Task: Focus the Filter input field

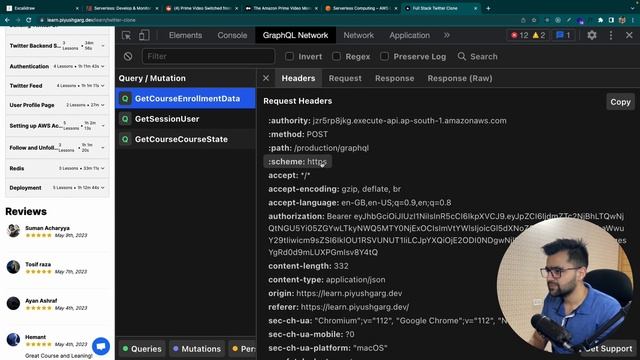Action: pyautogui.click(x=208, y=56)
